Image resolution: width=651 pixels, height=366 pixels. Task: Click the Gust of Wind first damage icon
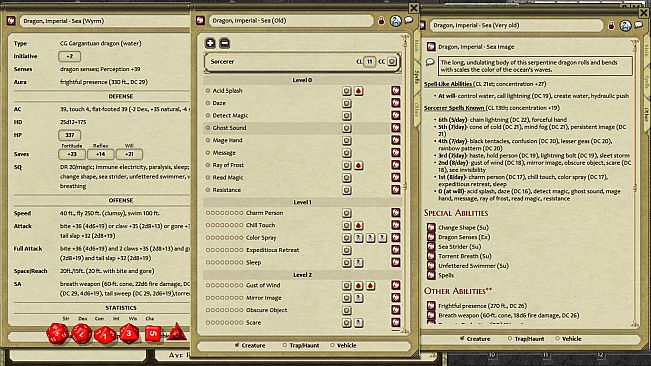coord(359,285)
